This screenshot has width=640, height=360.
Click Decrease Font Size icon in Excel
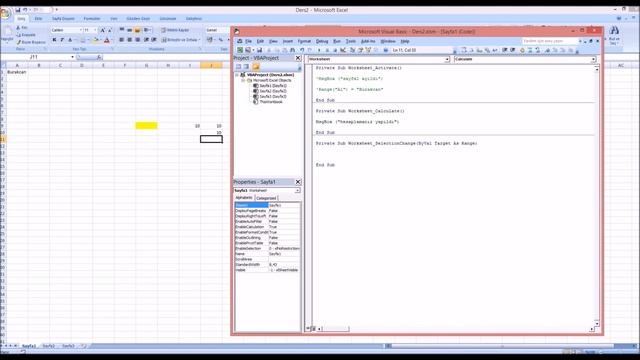pos(109,30)
